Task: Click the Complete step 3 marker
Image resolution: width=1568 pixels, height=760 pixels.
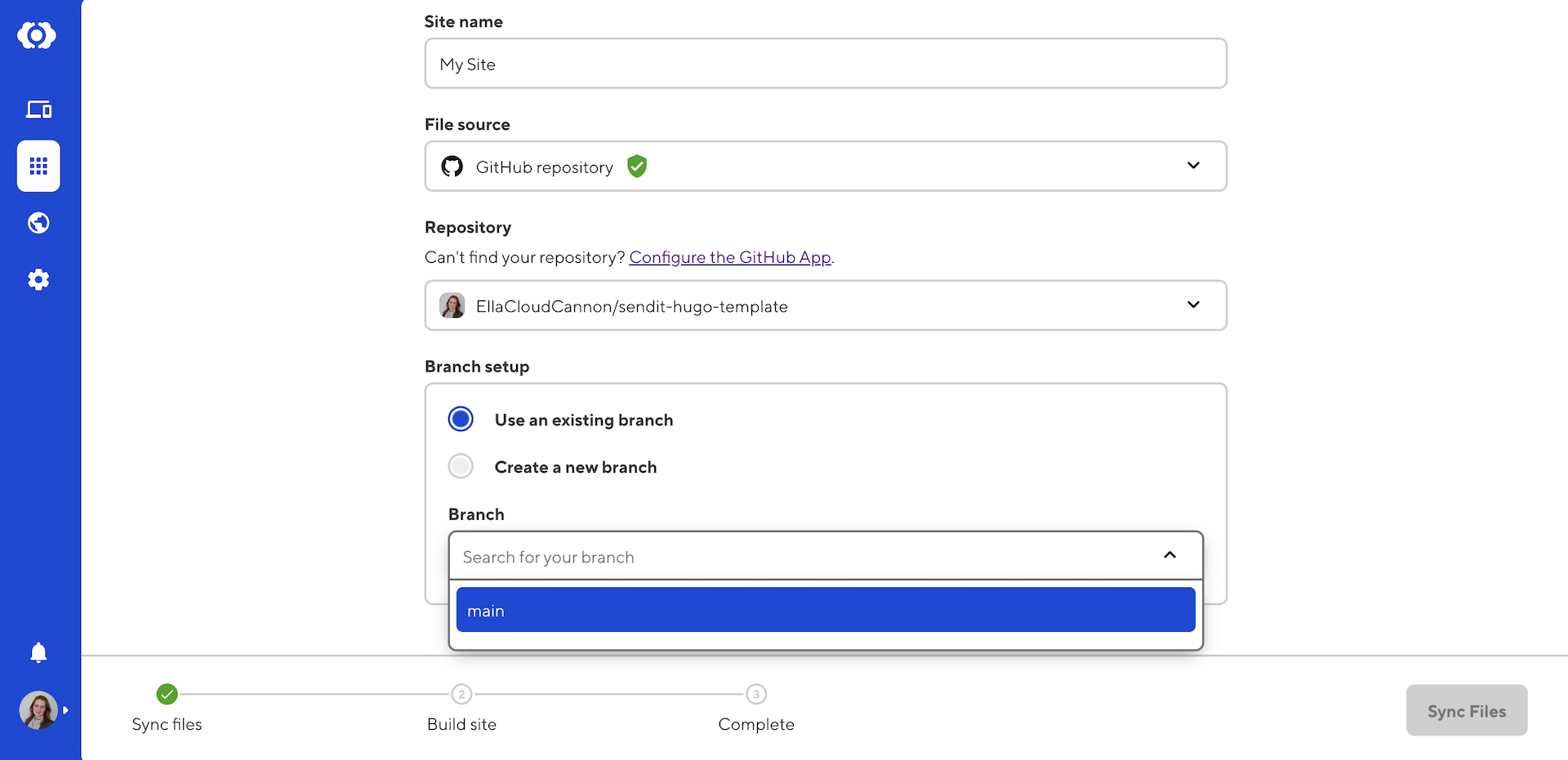Action: click(756, 695)
